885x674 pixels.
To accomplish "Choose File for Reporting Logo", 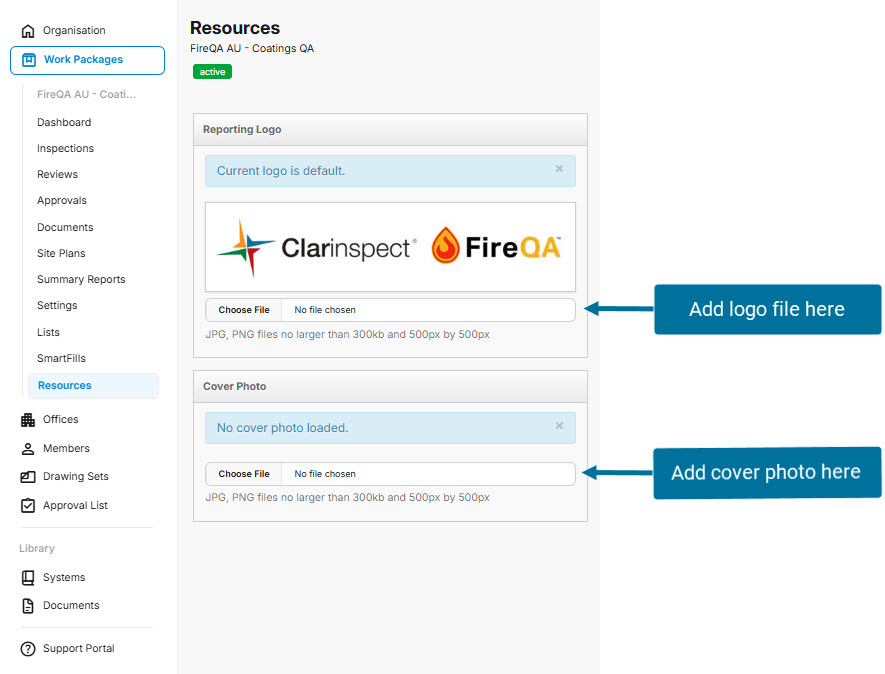I will [x=244, y=310].
